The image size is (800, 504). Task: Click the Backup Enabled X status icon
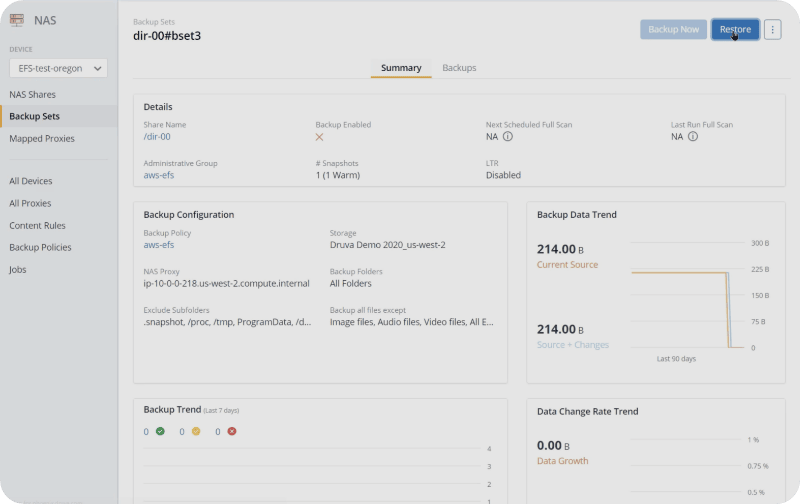click(320, 137)
